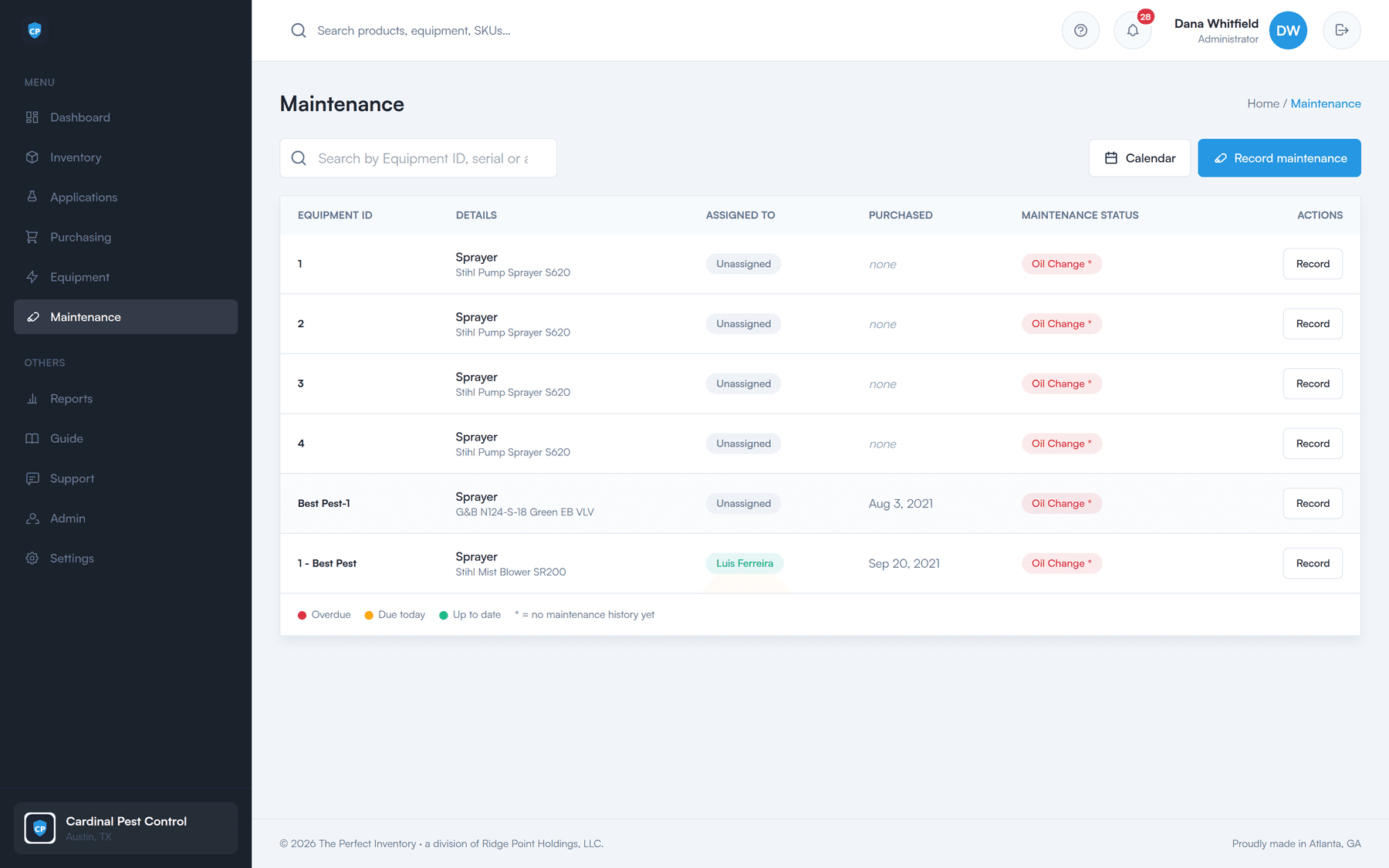Viewport: 1389px width, 868px height.
Task: Click Record for equipment ID 3
Action: click(1313, 383)
